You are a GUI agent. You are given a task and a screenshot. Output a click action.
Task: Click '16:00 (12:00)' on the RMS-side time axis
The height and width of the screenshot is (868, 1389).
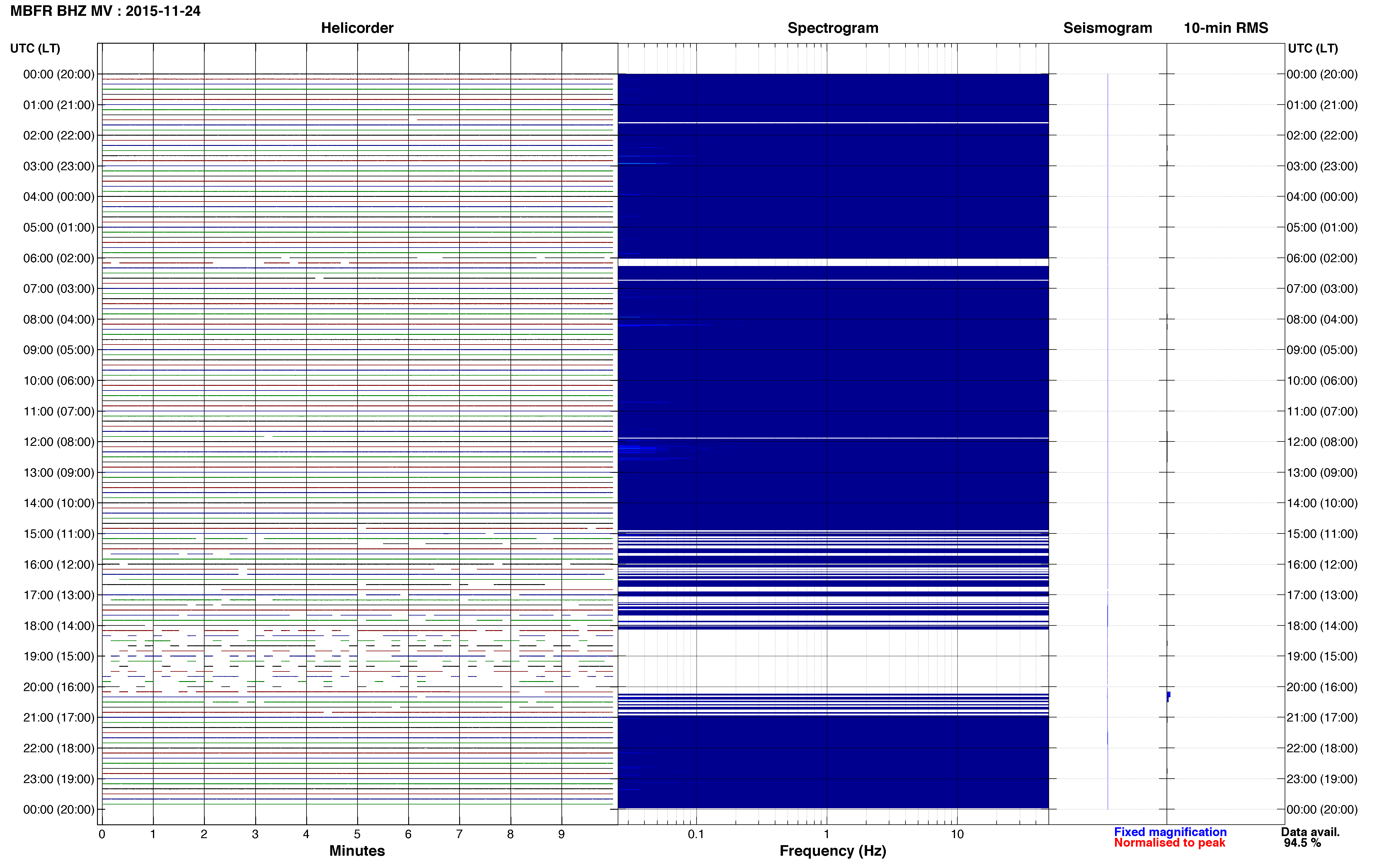pyautogui.click(x=1322, y=564)
